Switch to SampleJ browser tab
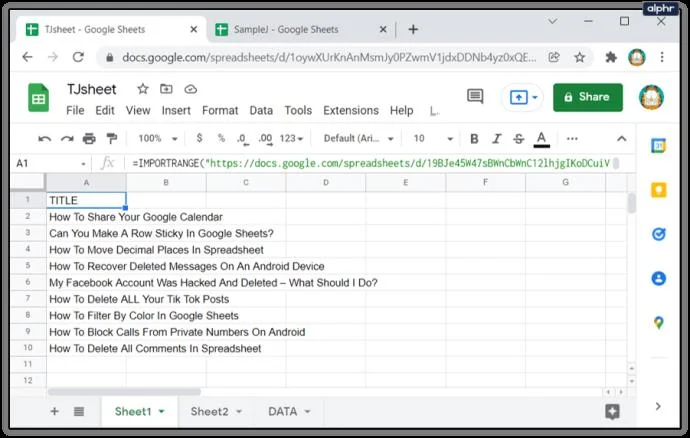 [x=286, y=29]
